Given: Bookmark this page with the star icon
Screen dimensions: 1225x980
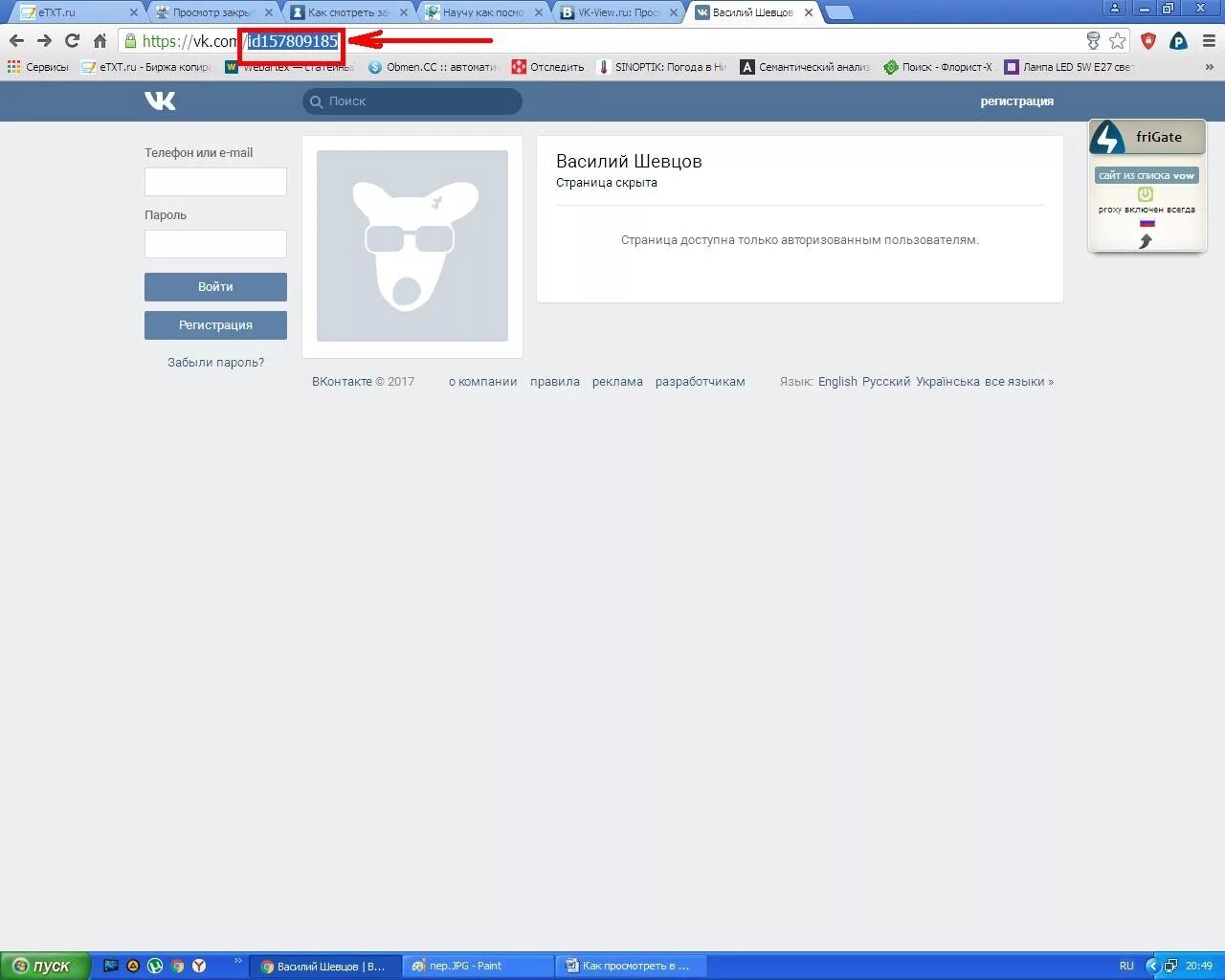Looking at the screenshot, I should 1118,41.
